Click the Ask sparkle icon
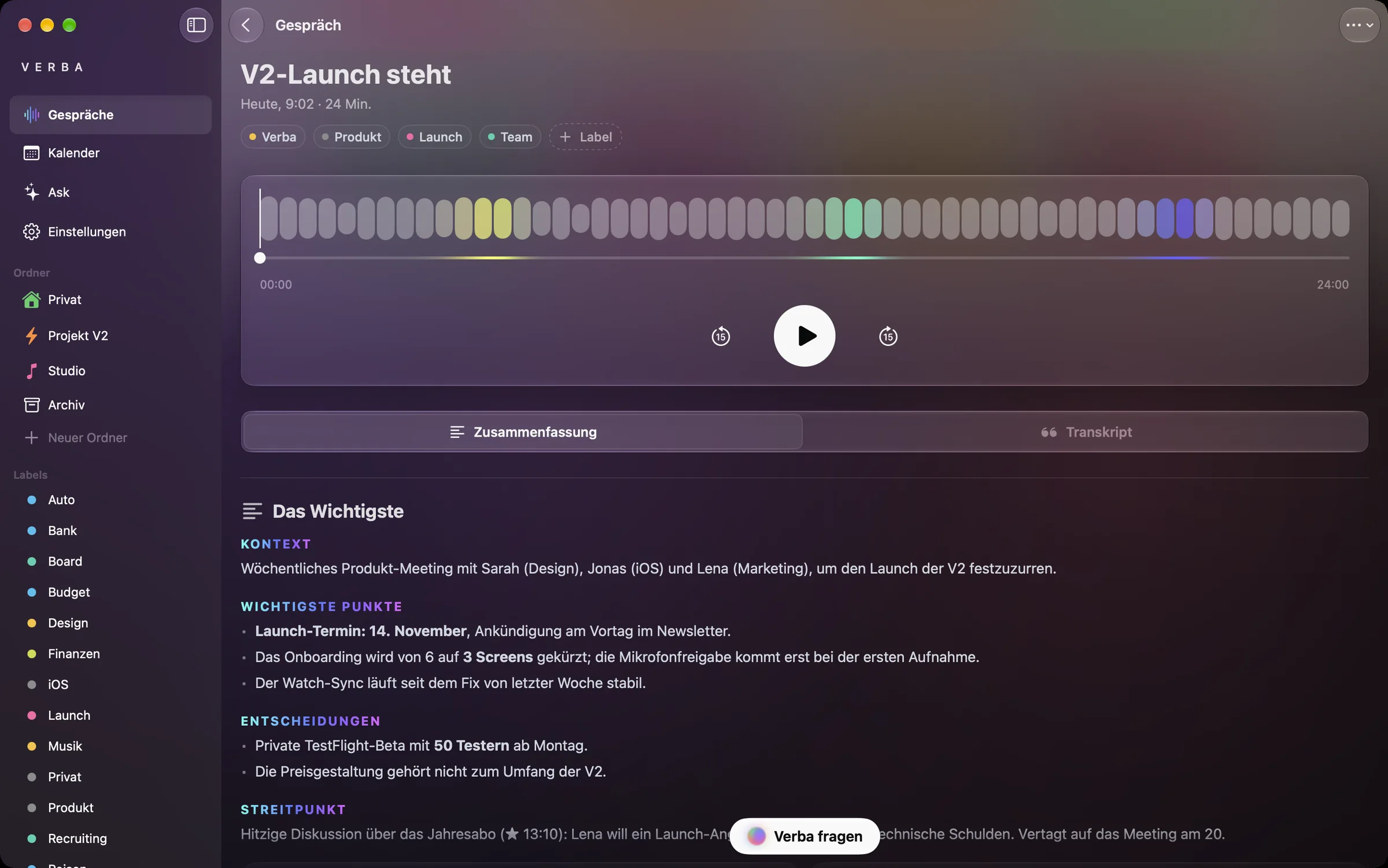Image resolution: width=1388 pixels, height=868 pixels. click(31, 192)
